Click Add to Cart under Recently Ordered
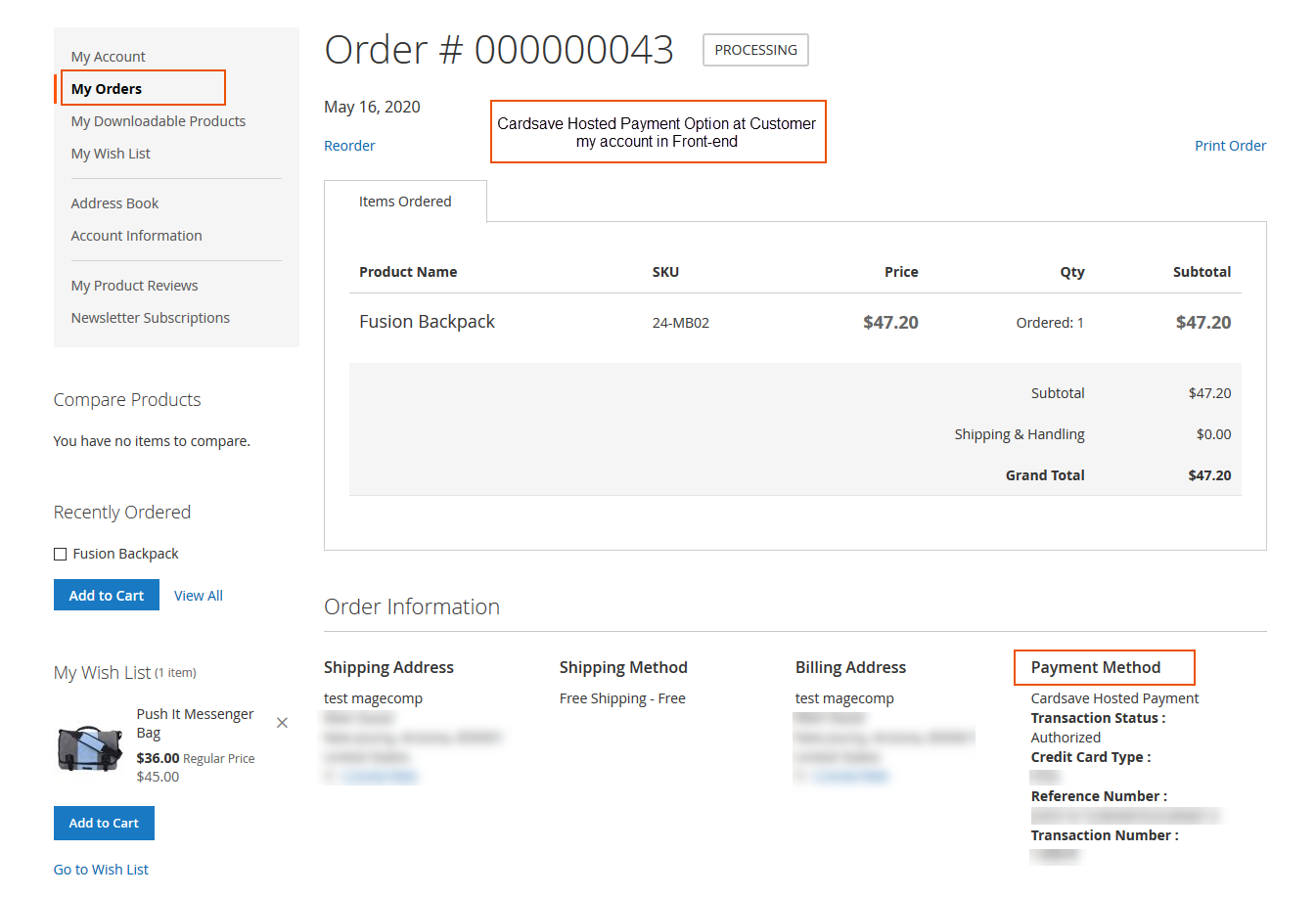This screenshot has height=897, width=1316. click(x=106, y=595)
